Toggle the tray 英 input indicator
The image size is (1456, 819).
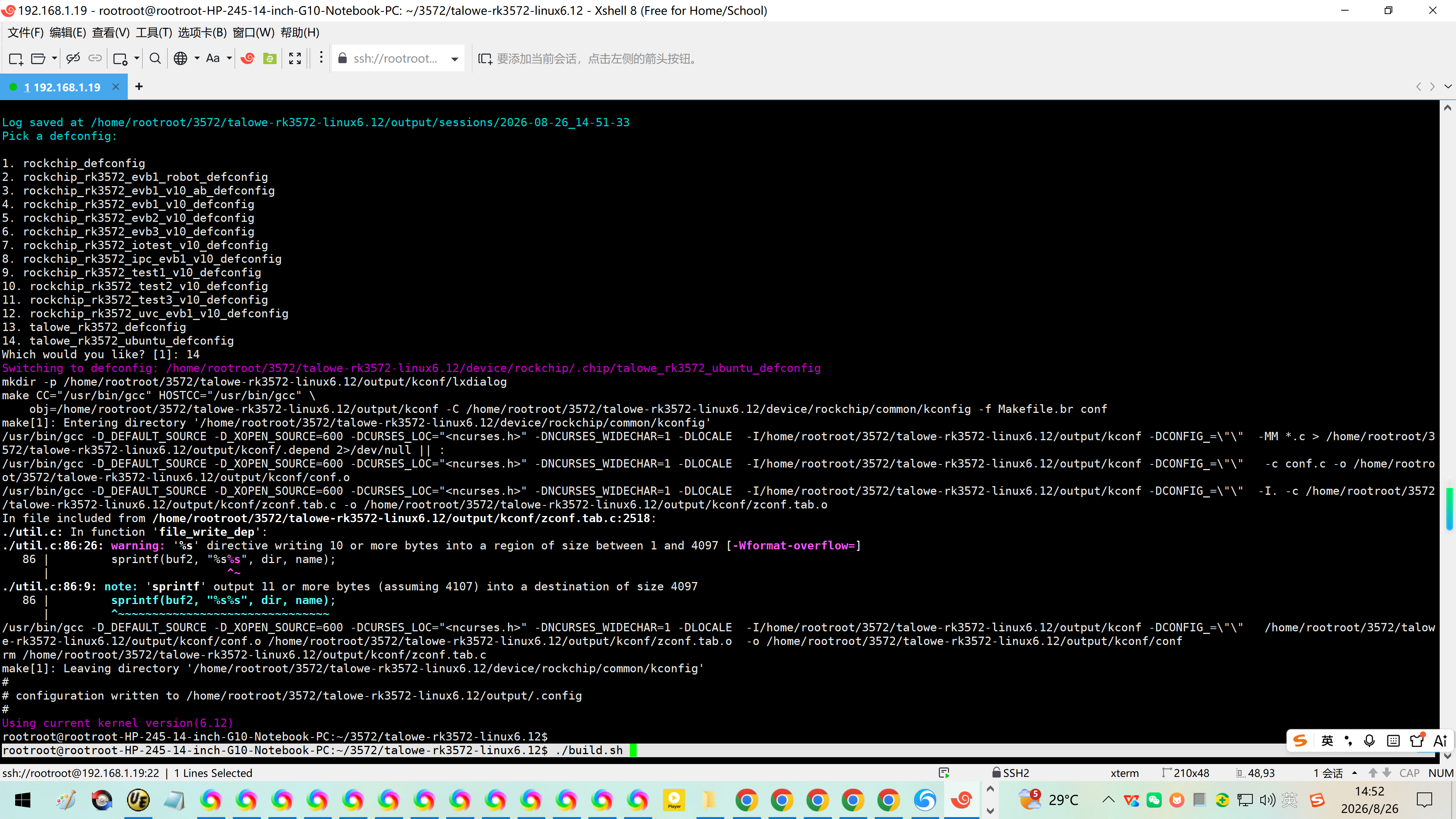pos(1289,800)
